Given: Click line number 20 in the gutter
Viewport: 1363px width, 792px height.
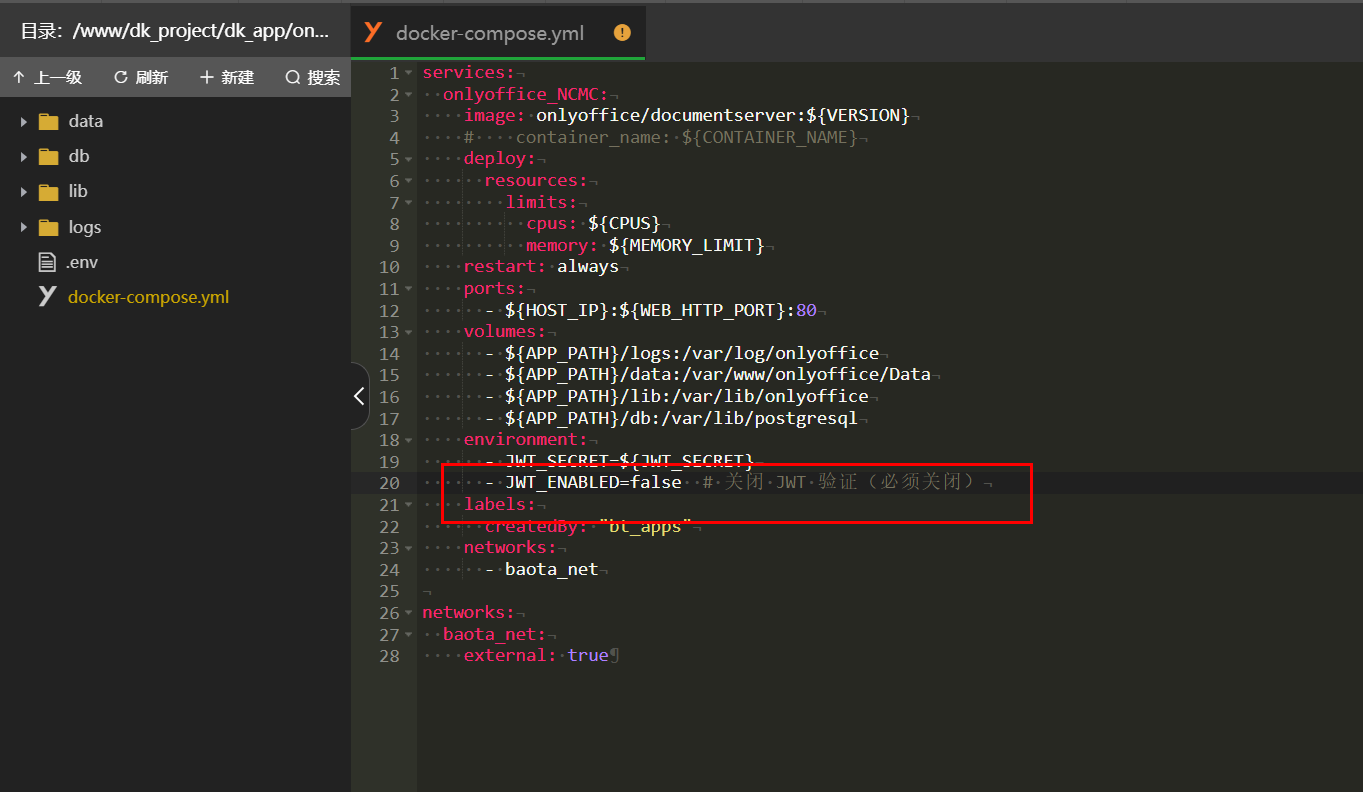Looking at the screenshot, I should pyautogui.click(x=389, y=482).
